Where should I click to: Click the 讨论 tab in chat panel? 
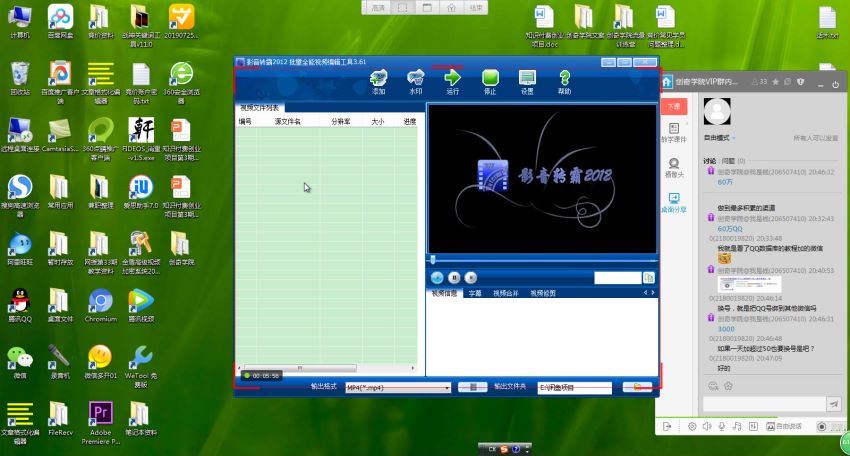pos(710,161)
